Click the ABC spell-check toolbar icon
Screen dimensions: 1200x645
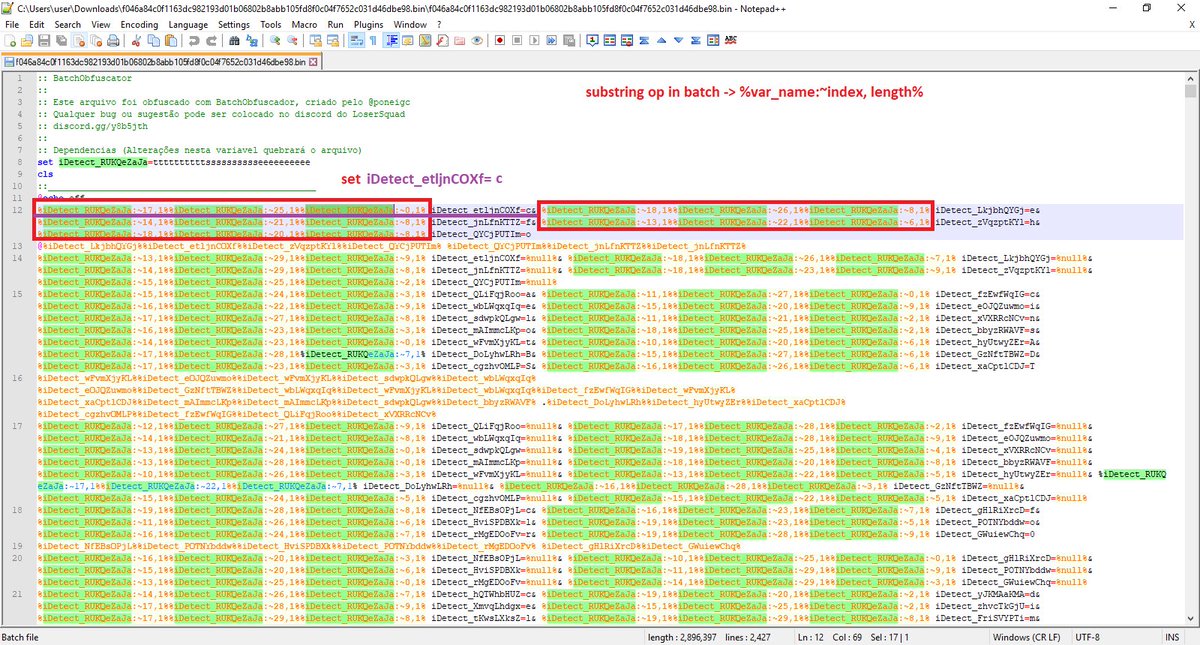730,41
